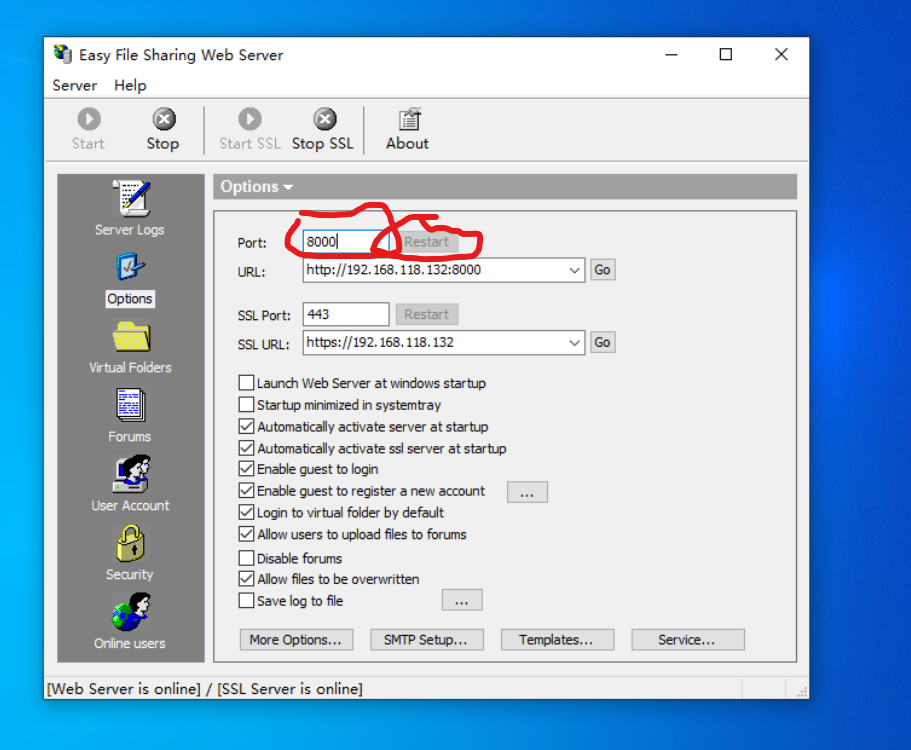Uncheck Allow files to be overwritten

click(246, 579)
